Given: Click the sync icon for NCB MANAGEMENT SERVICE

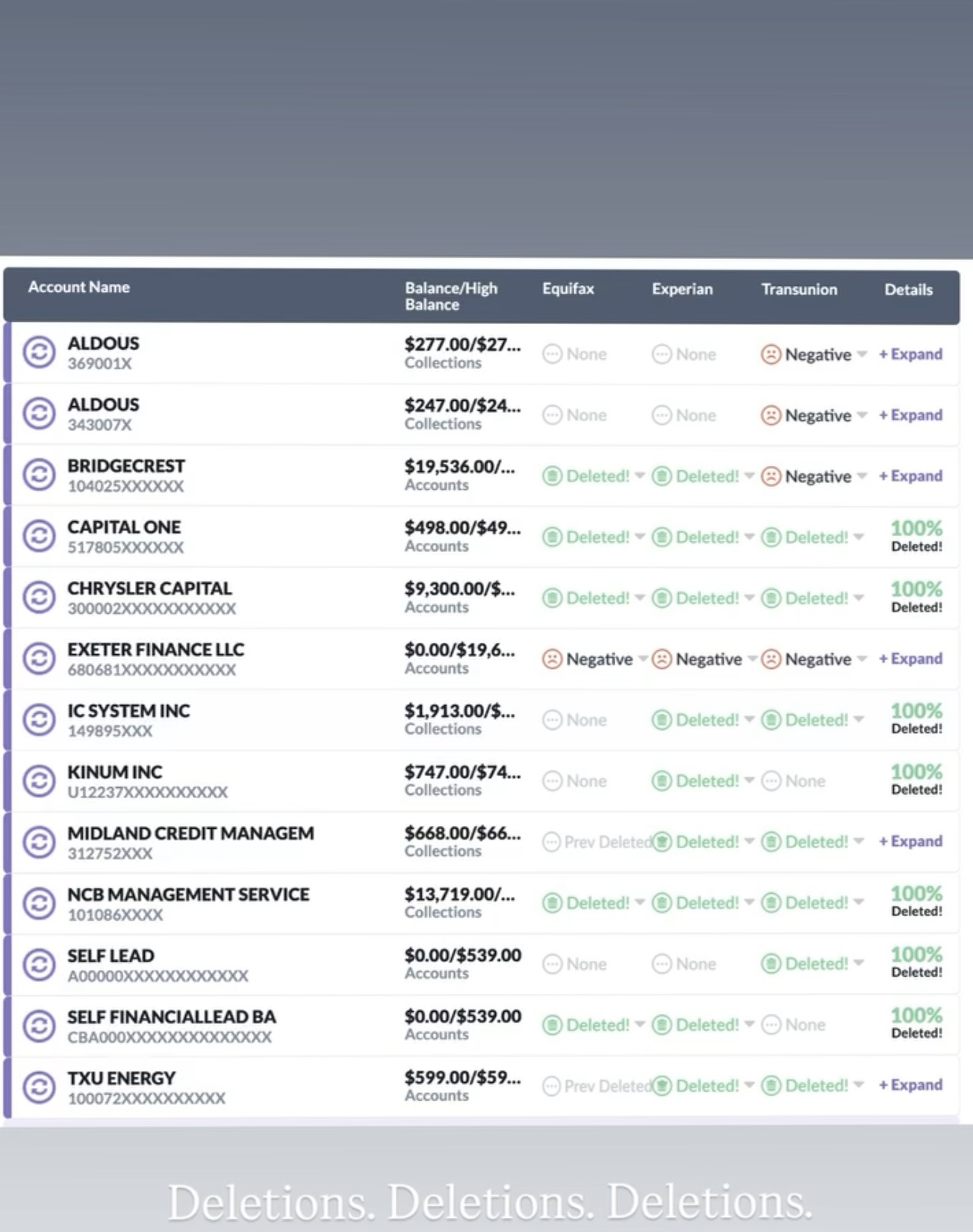Looking at the screenshot, I should point(39,903).
